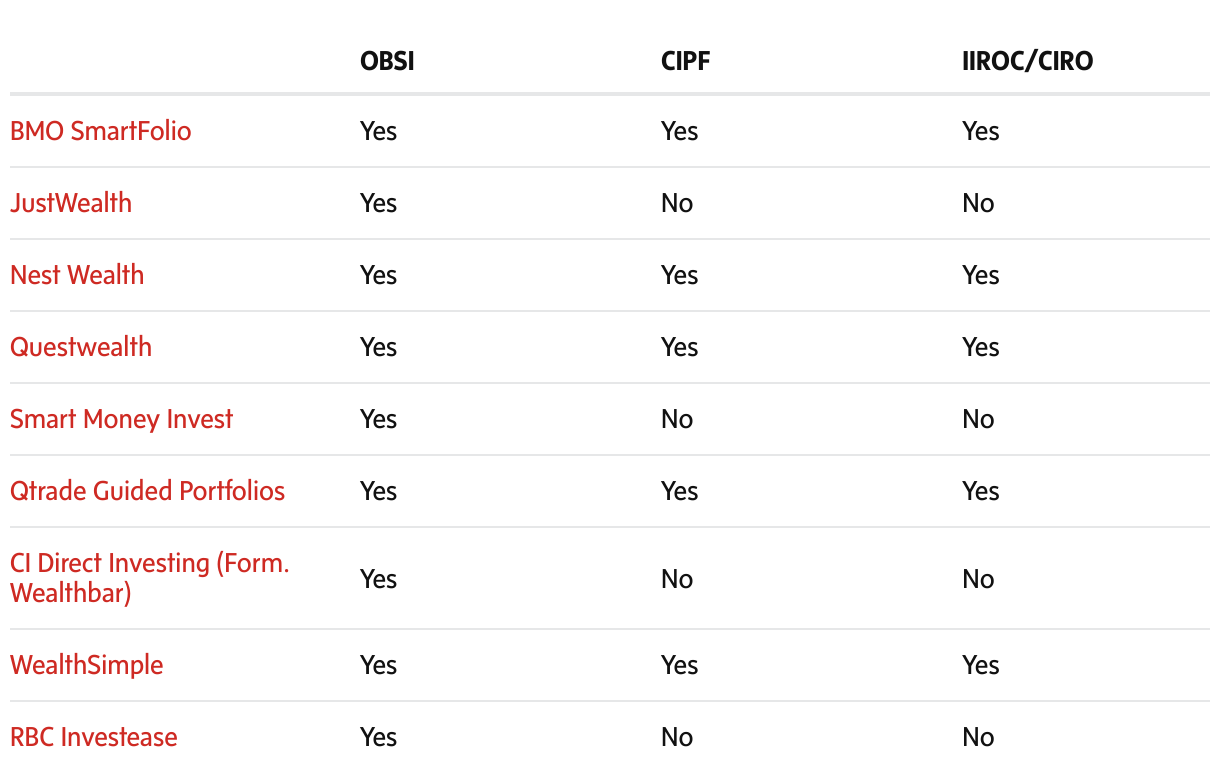Click the OBSI column header

pyautogui.click(x=387, y=61)
